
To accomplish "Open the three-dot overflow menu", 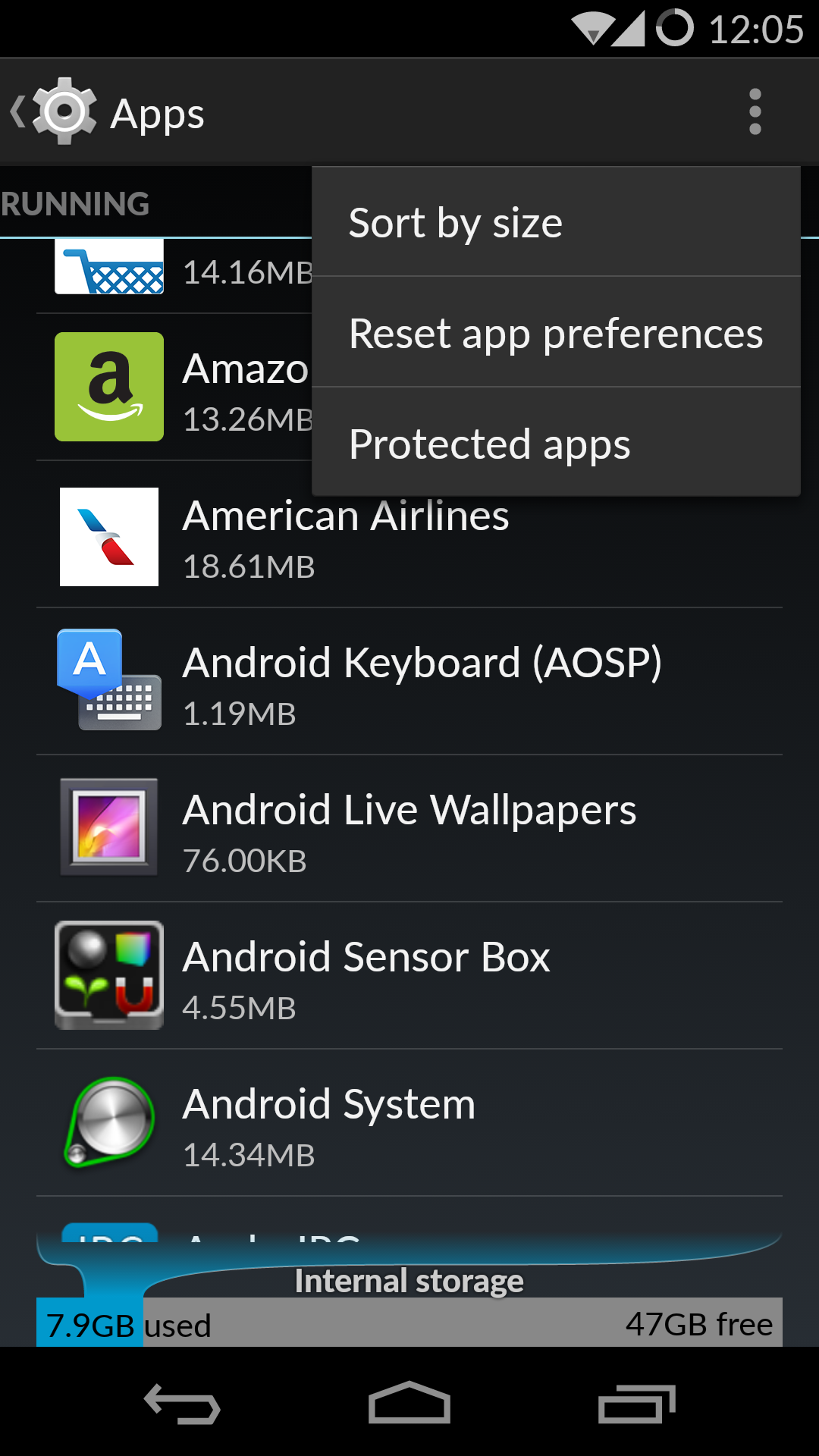I will point(755,112).
